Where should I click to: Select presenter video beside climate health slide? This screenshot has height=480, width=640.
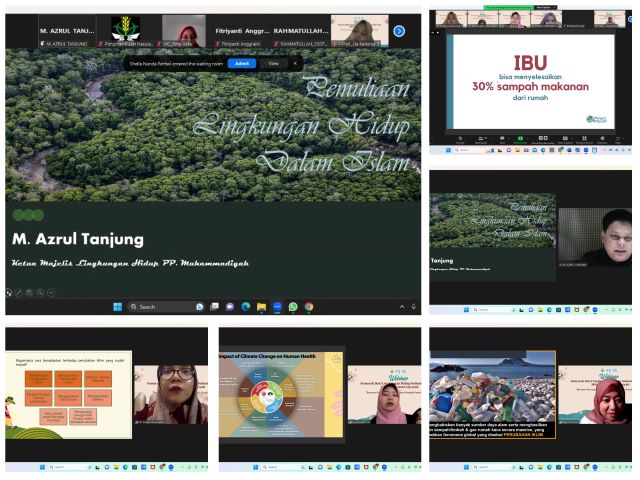(384, 395)
